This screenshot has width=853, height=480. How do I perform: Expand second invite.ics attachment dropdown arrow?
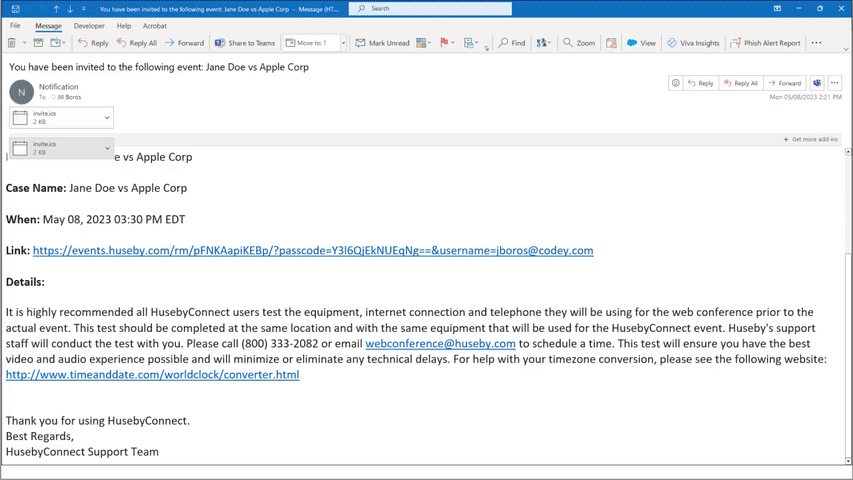pyautogui.click(x=107, y=148)
